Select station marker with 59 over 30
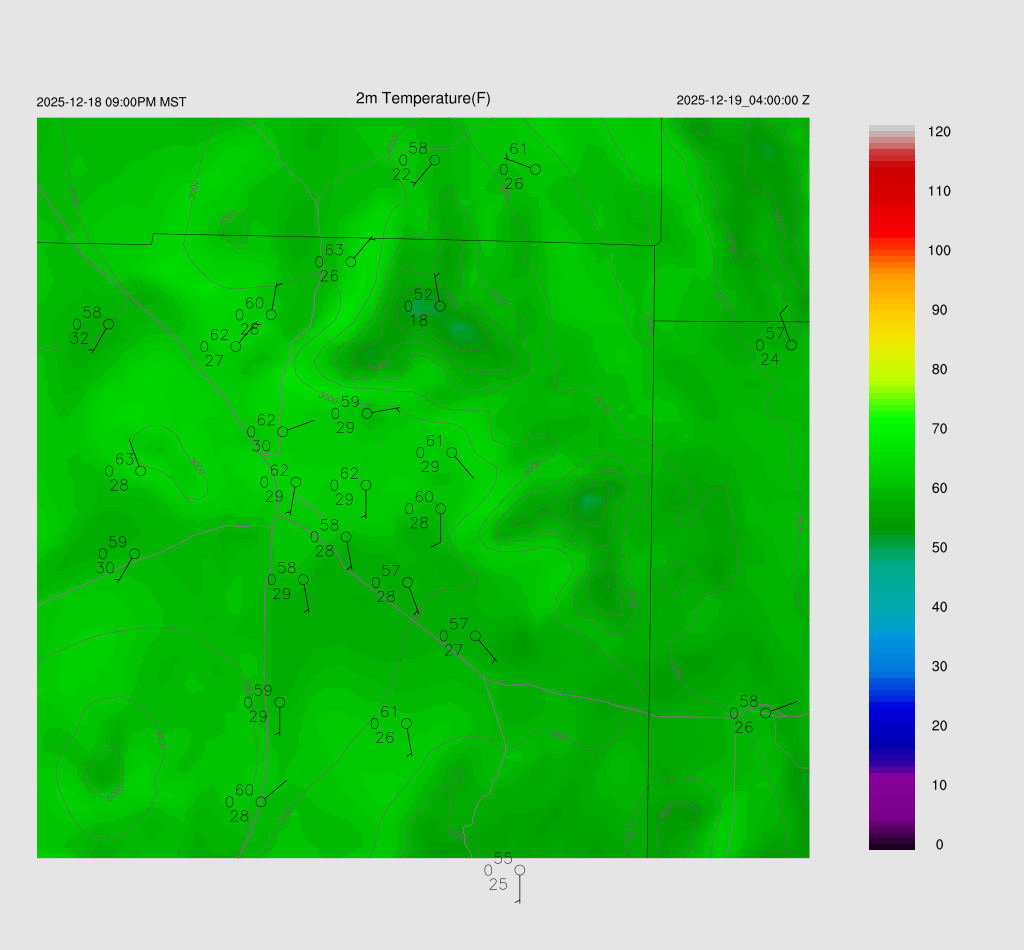Image resolution: width=1024 pixels, height=950 pixels. coord(134,554)
